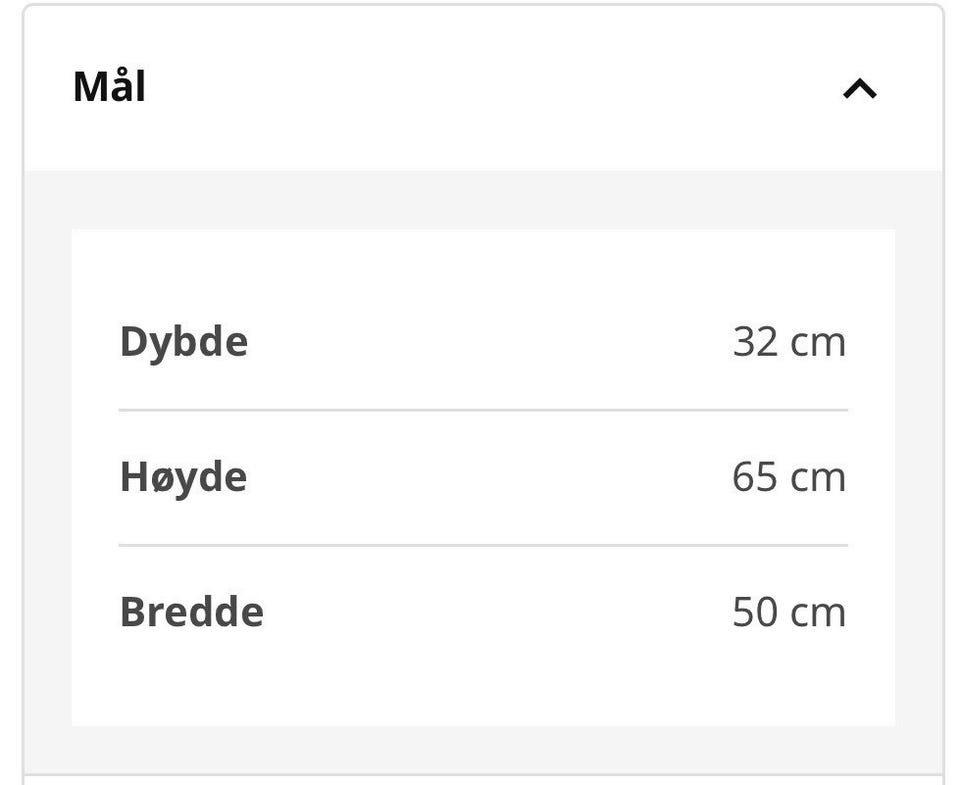
Task: Collapse the Mål section using chevron
Action: click(860, 89)
